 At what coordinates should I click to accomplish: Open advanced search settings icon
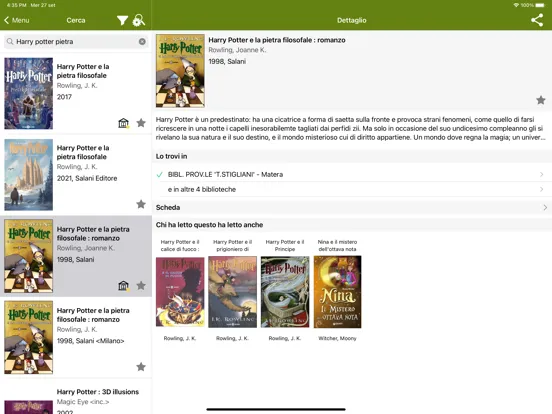[x=139, y=20]
